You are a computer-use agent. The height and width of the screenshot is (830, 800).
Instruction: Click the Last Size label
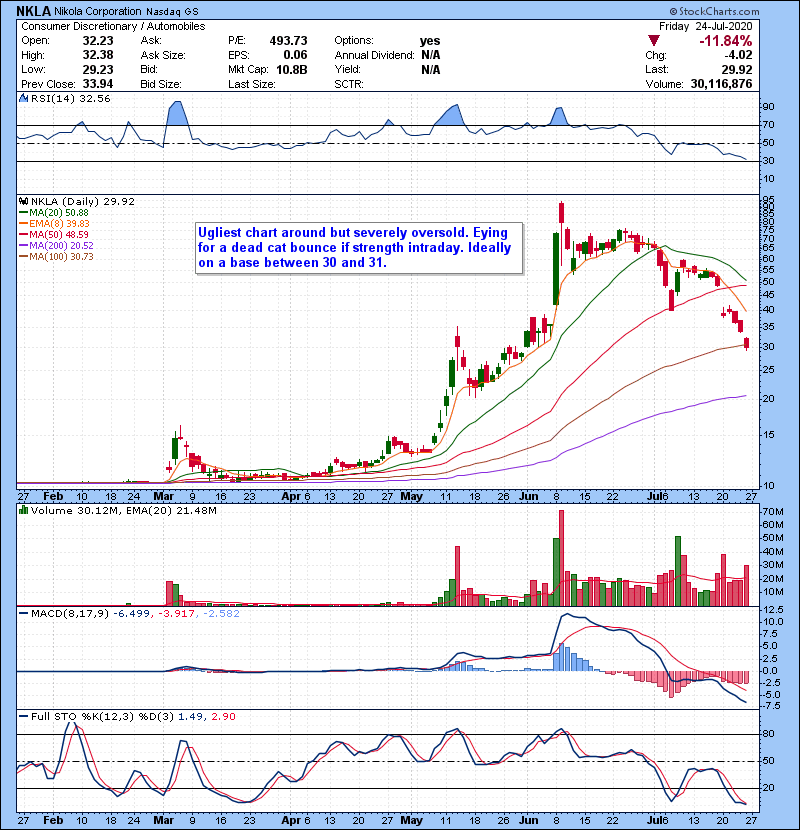tap(251, 84)
